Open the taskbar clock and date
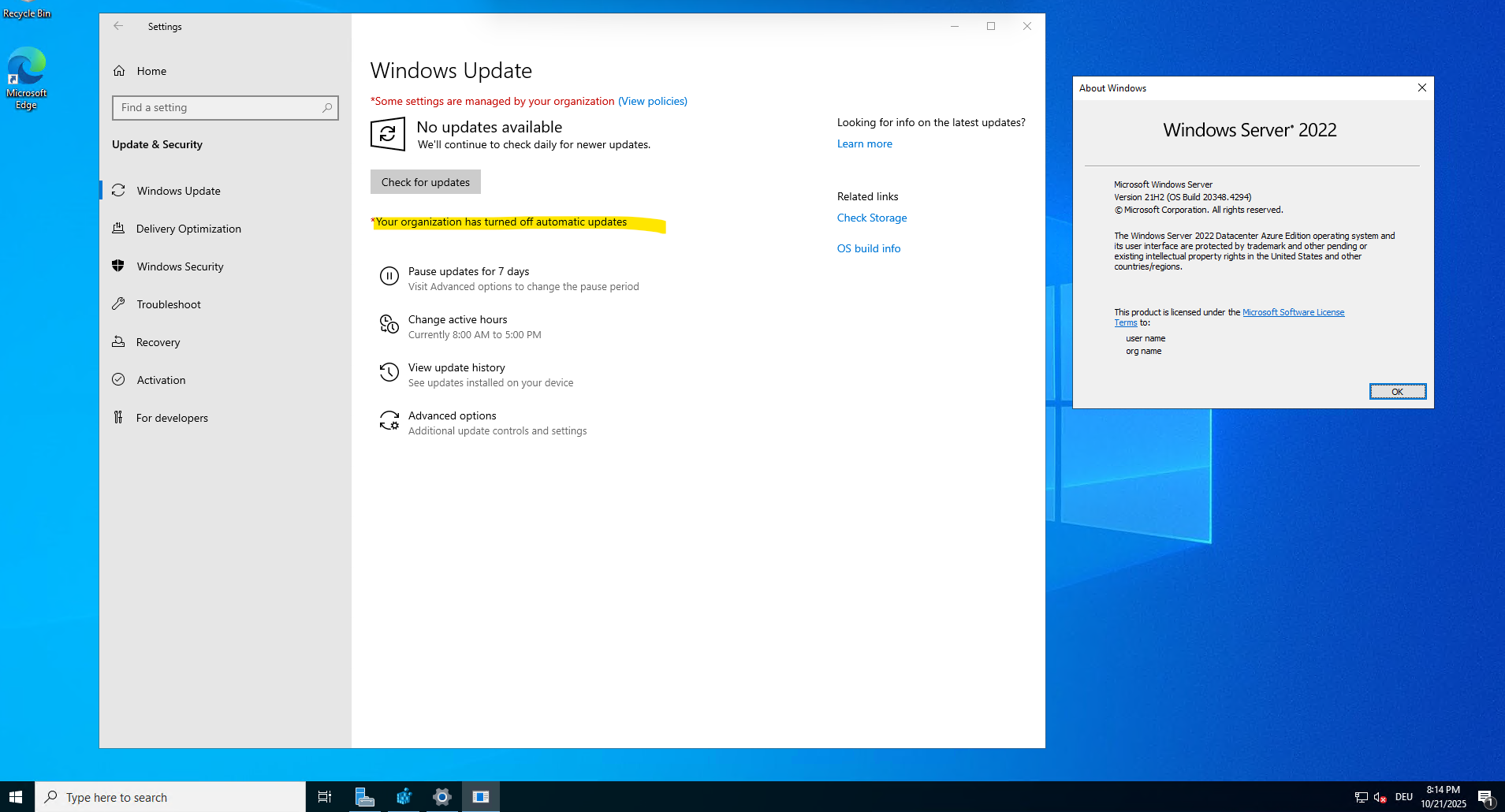The width and height of the screenshot is (1505, 812). click(x=1444, y=797)
